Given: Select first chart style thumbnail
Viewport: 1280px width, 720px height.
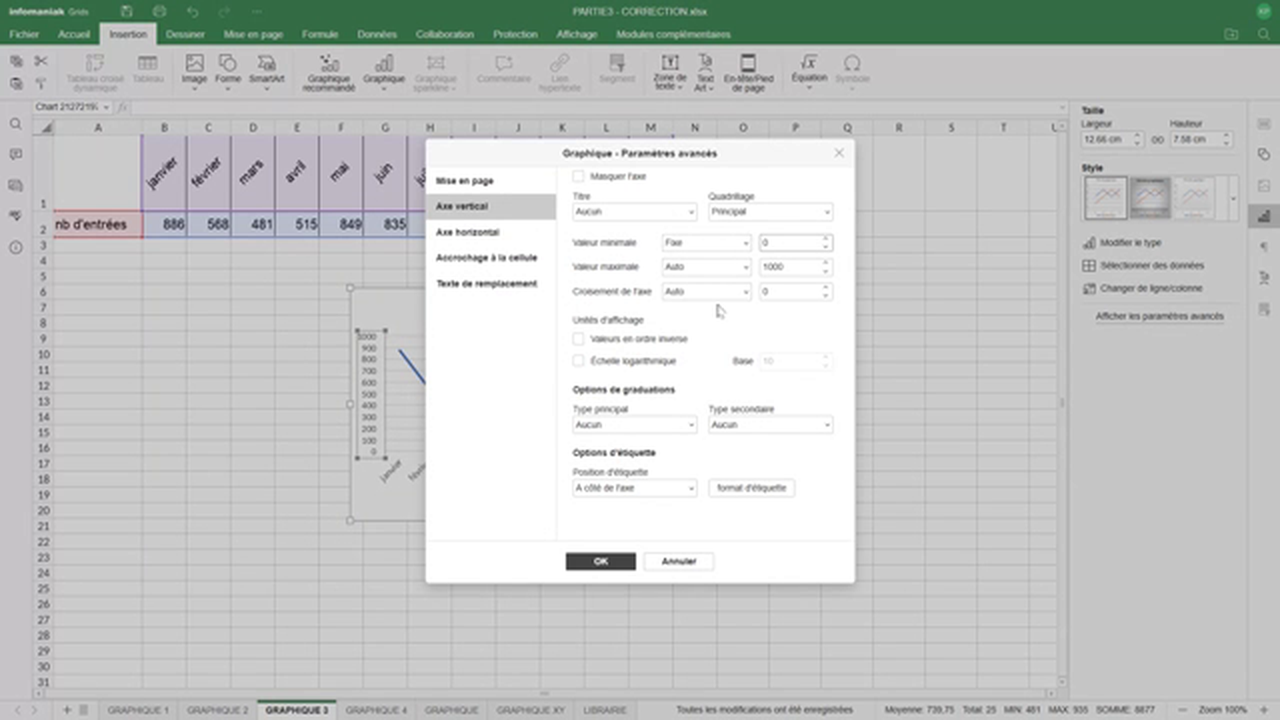Looking at the screenshot, I should (x=1106, y=198).
